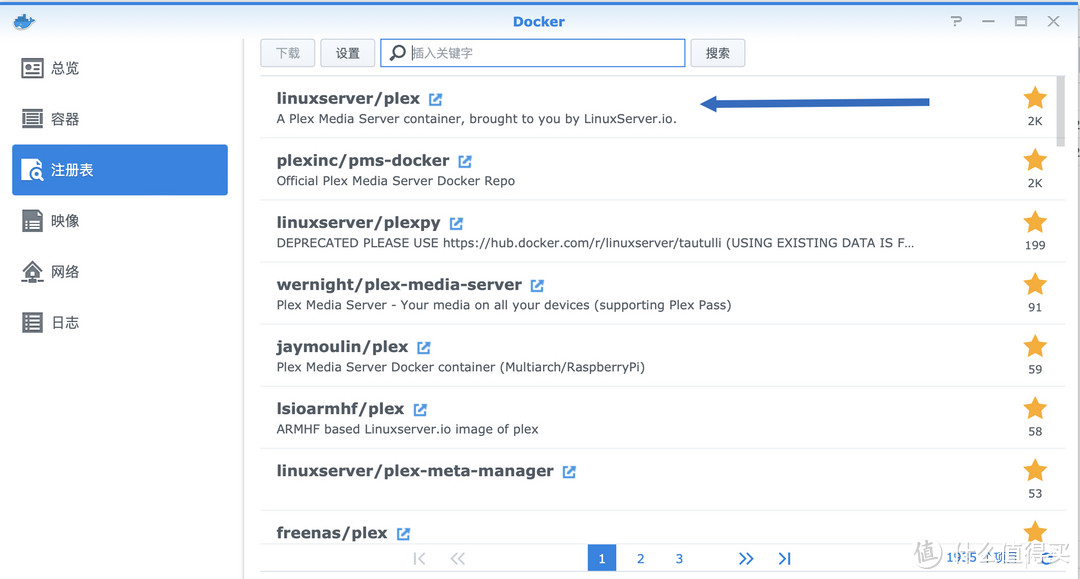The image size is (1080, 579).
Task: Click the magnifier icon inside the keyword search field
Action: (395, 52)
